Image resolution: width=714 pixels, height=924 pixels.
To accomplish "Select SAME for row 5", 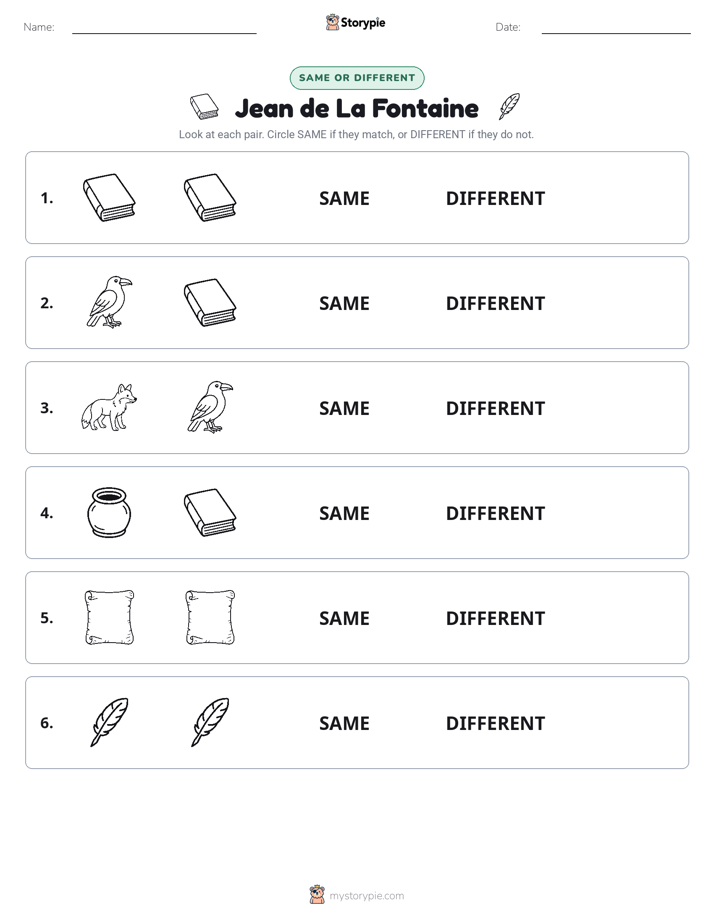I will 344,618.
